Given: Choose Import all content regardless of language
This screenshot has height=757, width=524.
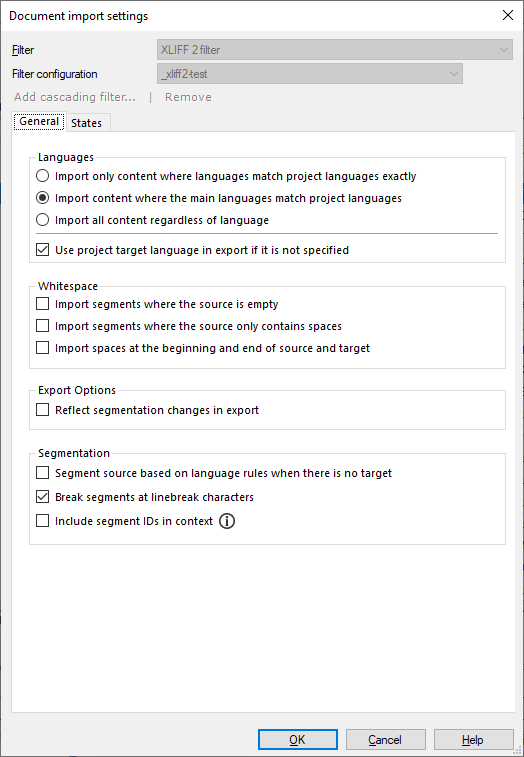Looking at the screenshot, I should (42, 220).
